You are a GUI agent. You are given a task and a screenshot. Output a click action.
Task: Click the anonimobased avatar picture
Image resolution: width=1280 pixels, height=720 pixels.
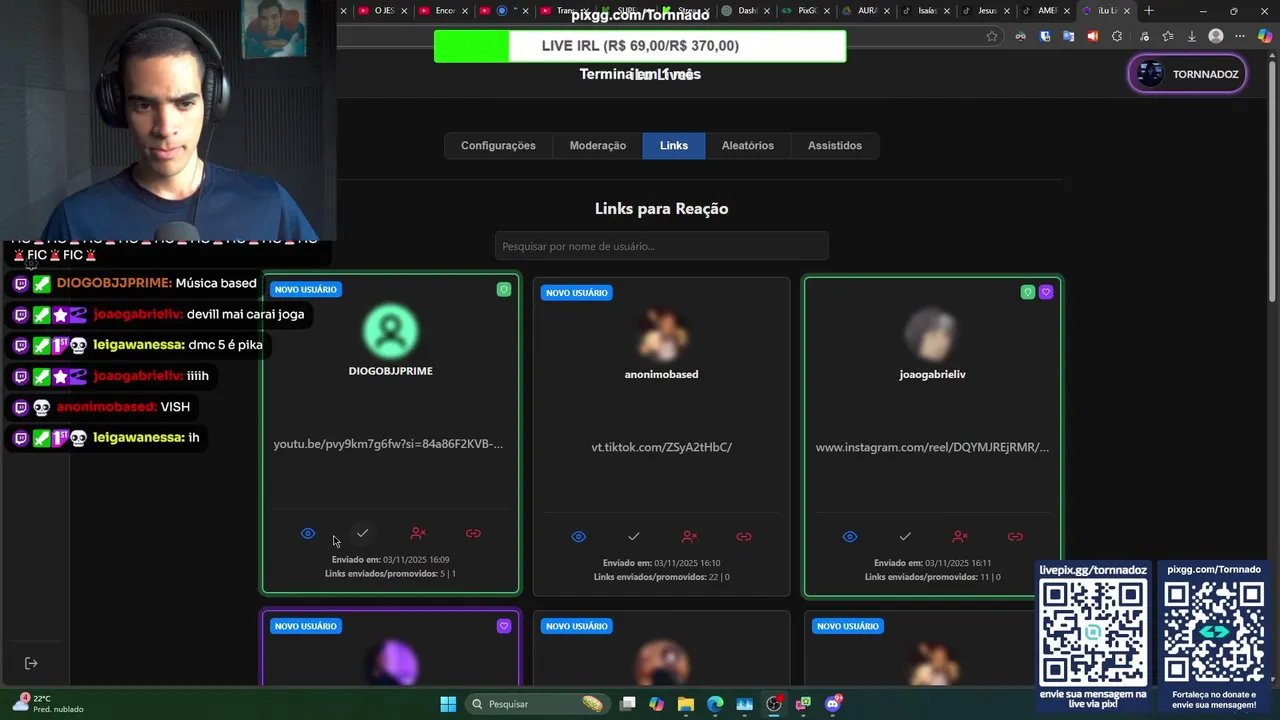[x=661, y=334]
